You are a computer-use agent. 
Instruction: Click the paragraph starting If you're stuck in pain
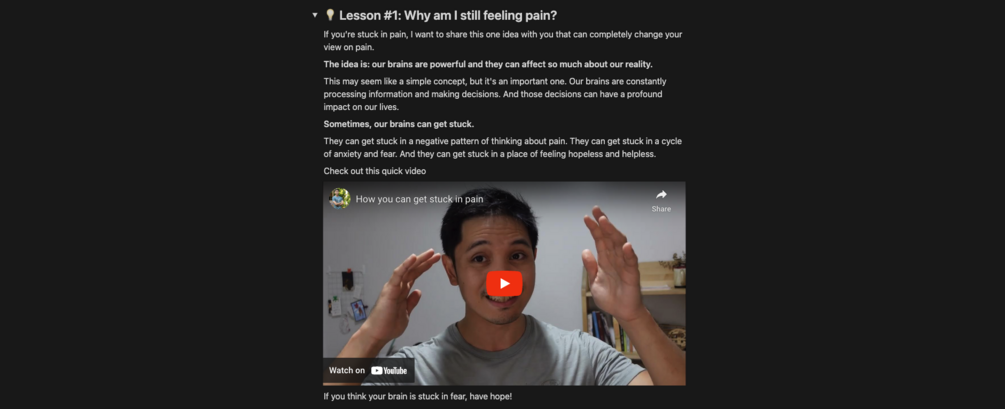(502, 40)
